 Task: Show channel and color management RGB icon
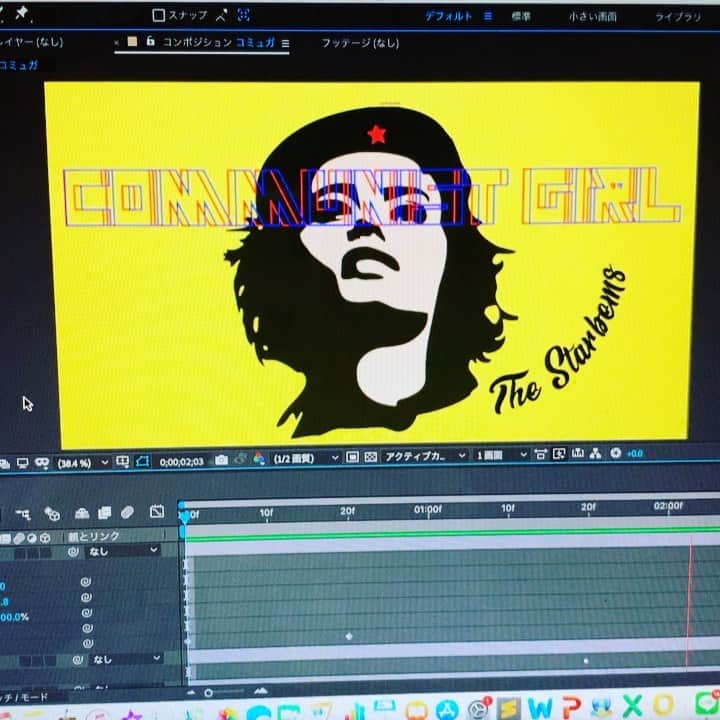tap(259, 458)
